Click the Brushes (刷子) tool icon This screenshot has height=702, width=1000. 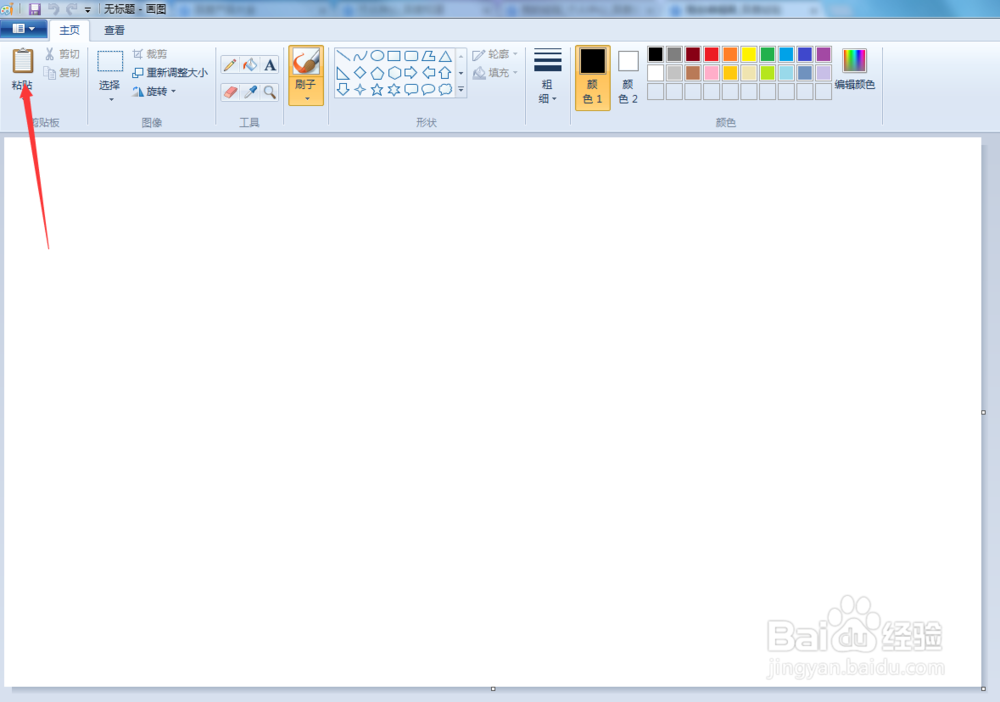click(x=306, y=62)
